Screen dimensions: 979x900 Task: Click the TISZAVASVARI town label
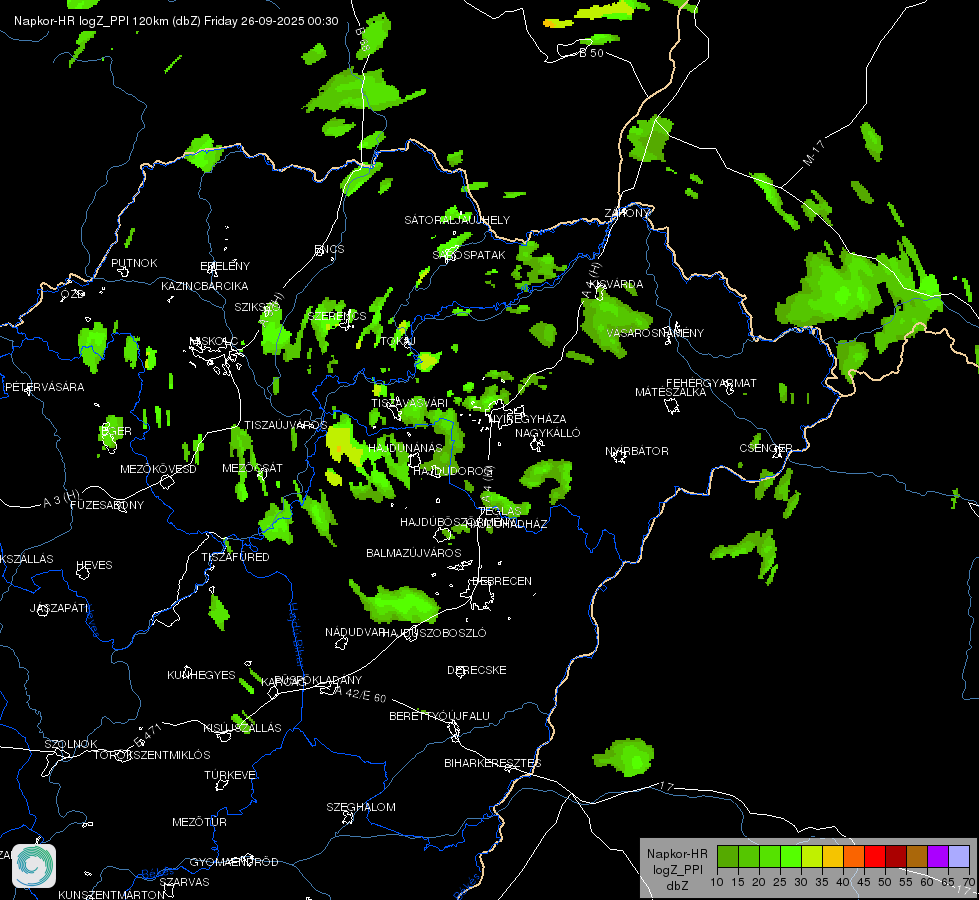(x=409, y=403)
